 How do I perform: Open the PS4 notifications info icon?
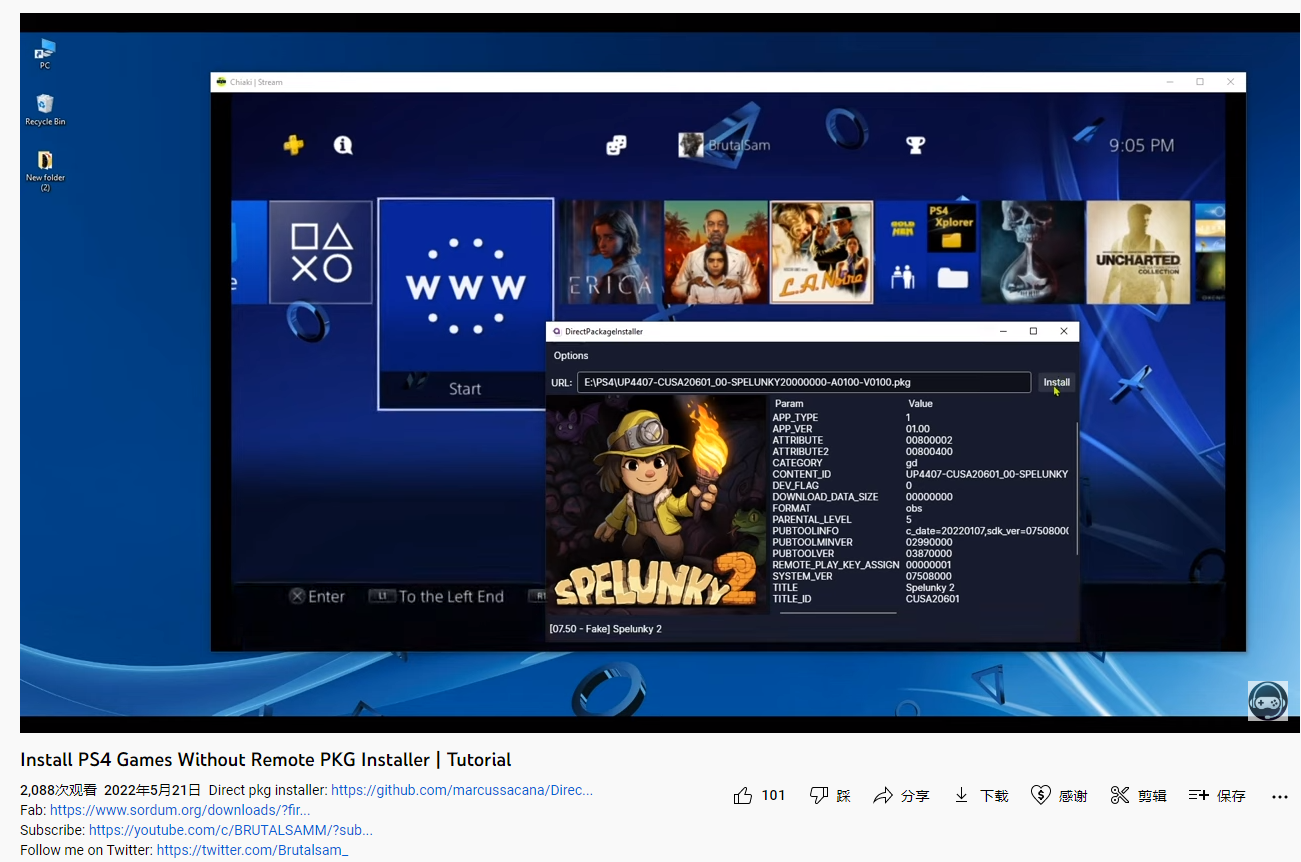point(343,145)
